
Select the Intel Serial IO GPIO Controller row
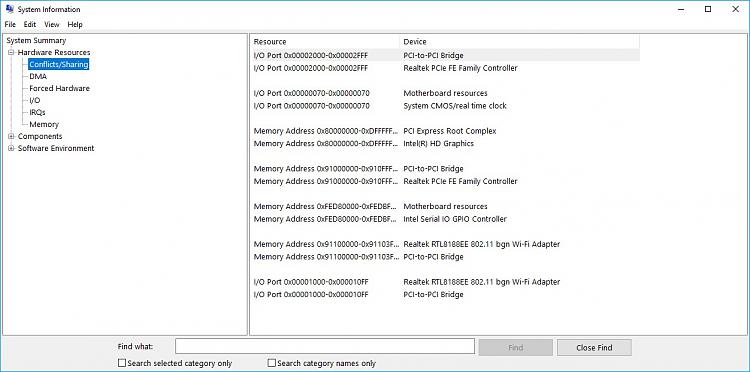coord(445,219)
